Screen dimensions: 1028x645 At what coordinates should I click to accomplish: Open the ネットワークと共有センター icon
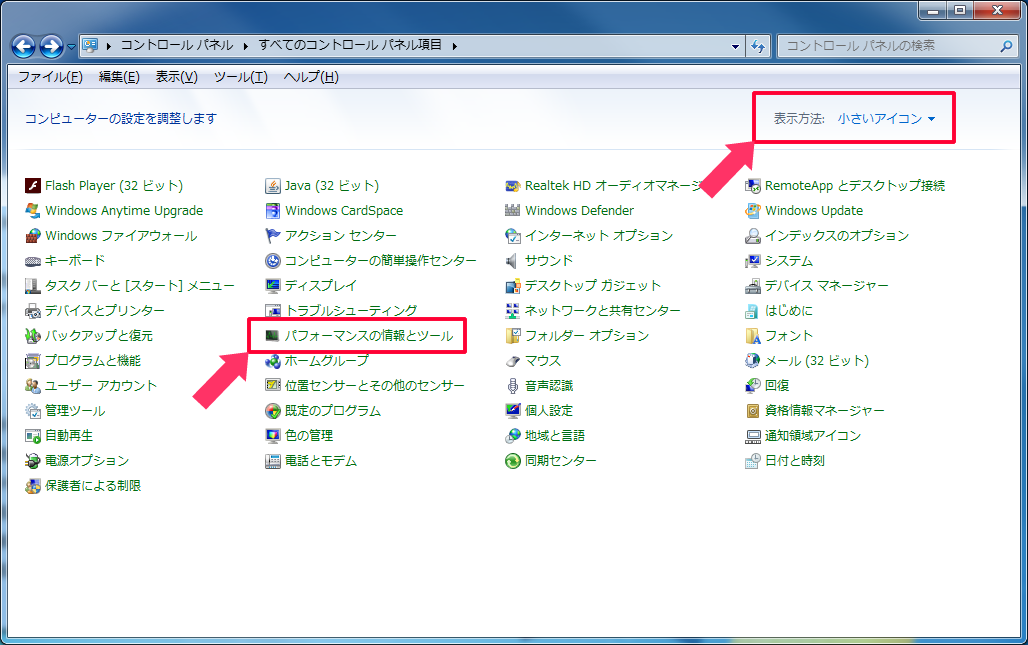pos(513,311)
